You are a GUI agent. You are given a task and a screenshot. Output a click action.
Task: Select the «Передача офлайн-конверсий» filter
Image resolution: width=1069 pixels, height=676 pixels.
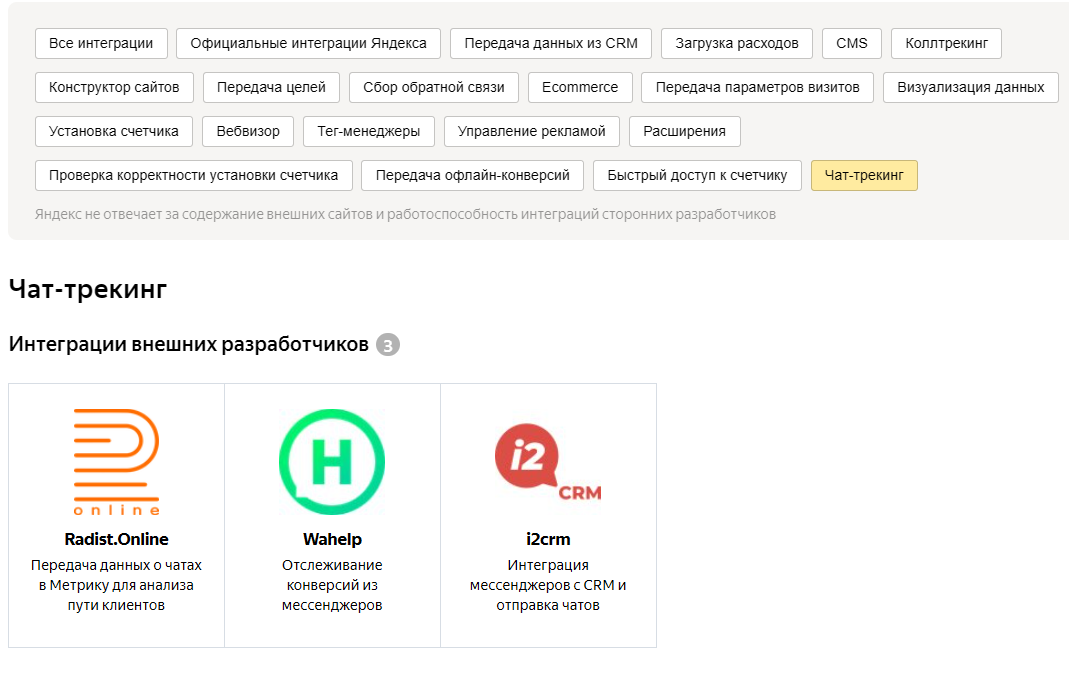tap(477, 175)
